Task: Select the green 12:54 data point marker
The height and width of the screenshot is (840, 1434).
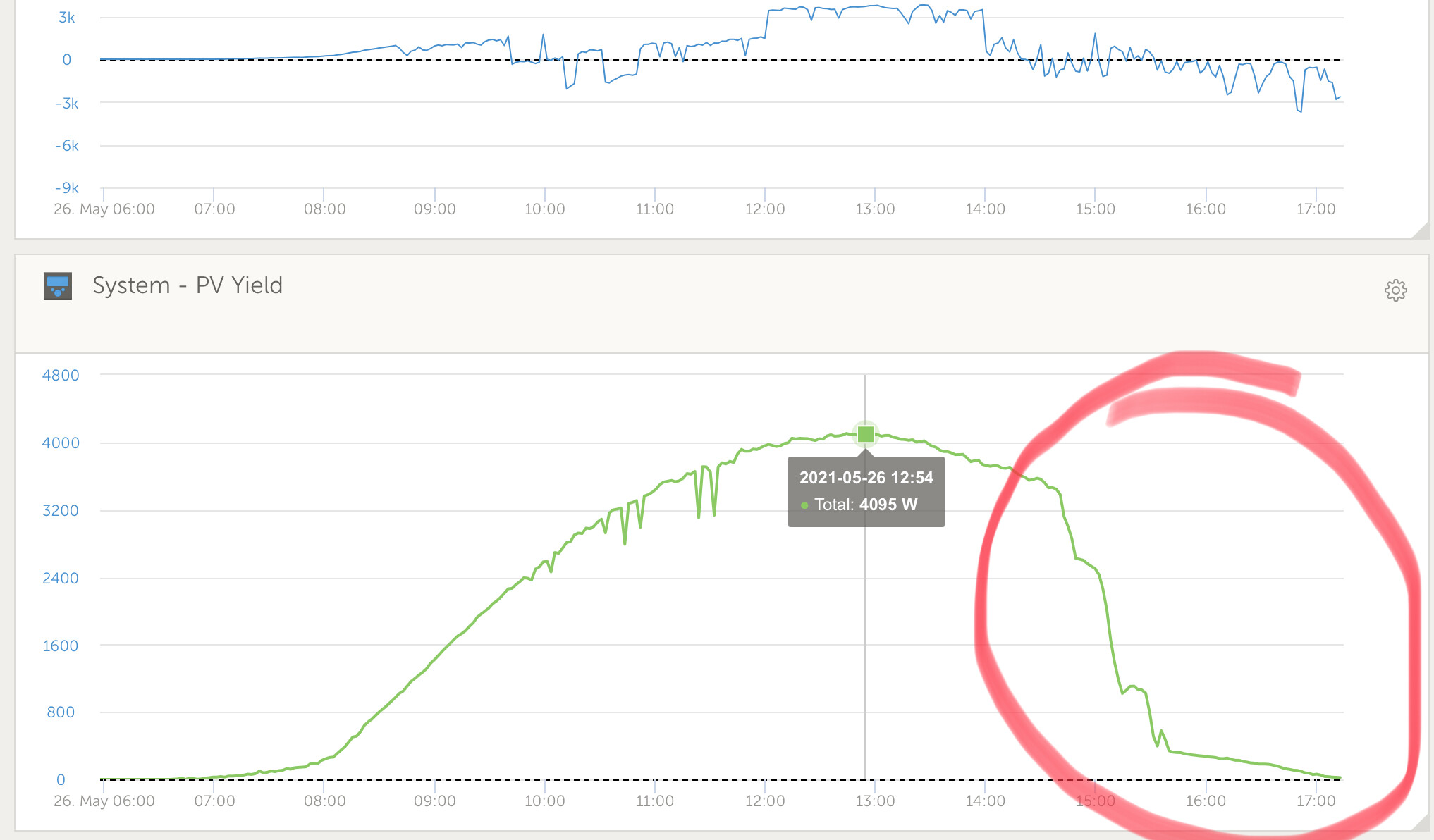Action: point(865,434)
